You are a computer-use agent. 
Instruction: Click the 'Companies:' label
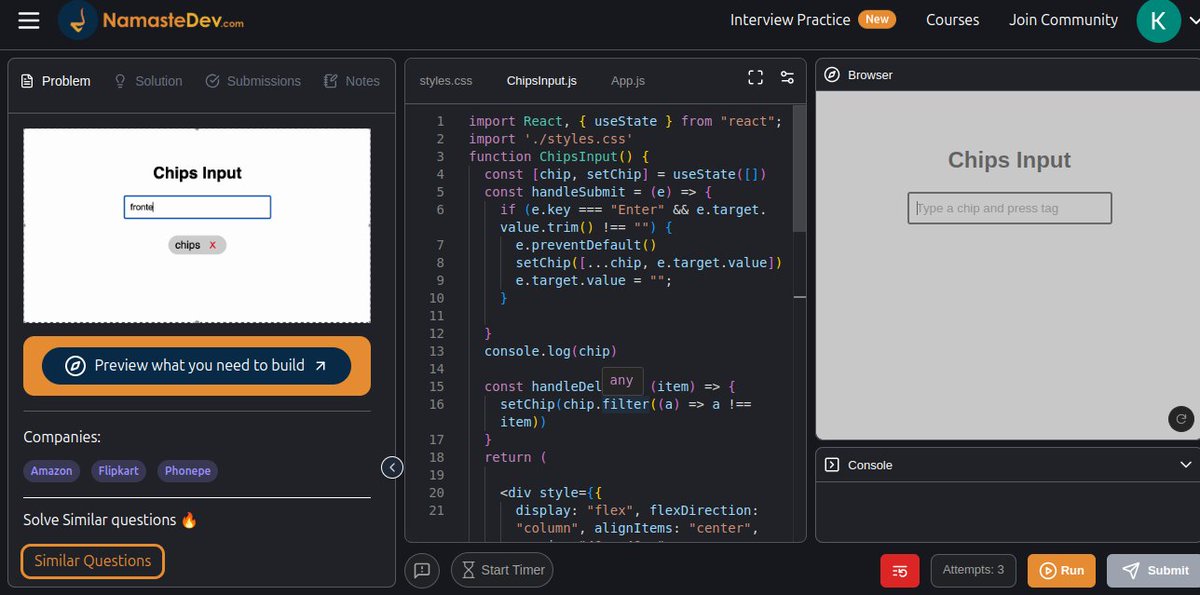coord(62,437)
